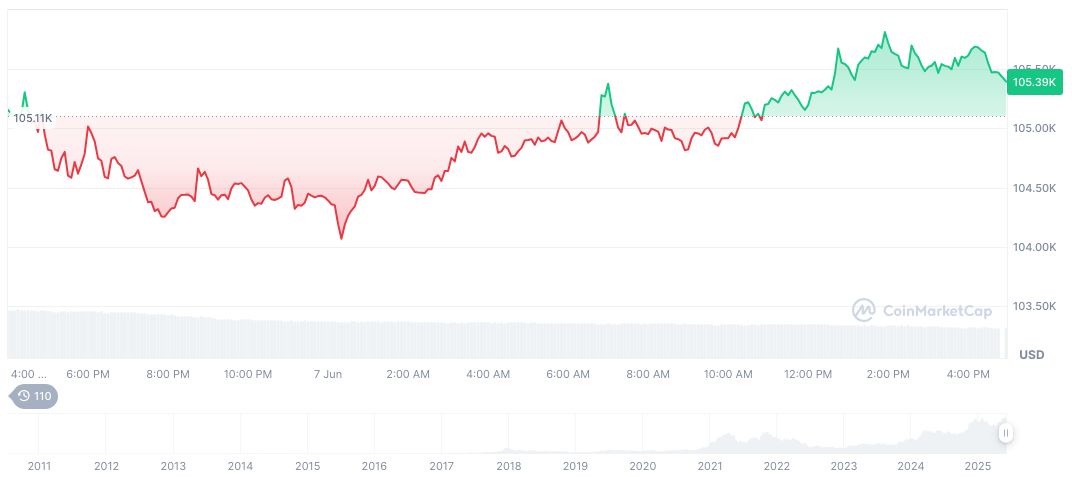This screenshot has width=1072, height=477.
Task: Click the green 105.39K current price tag
Action: 1033,82
